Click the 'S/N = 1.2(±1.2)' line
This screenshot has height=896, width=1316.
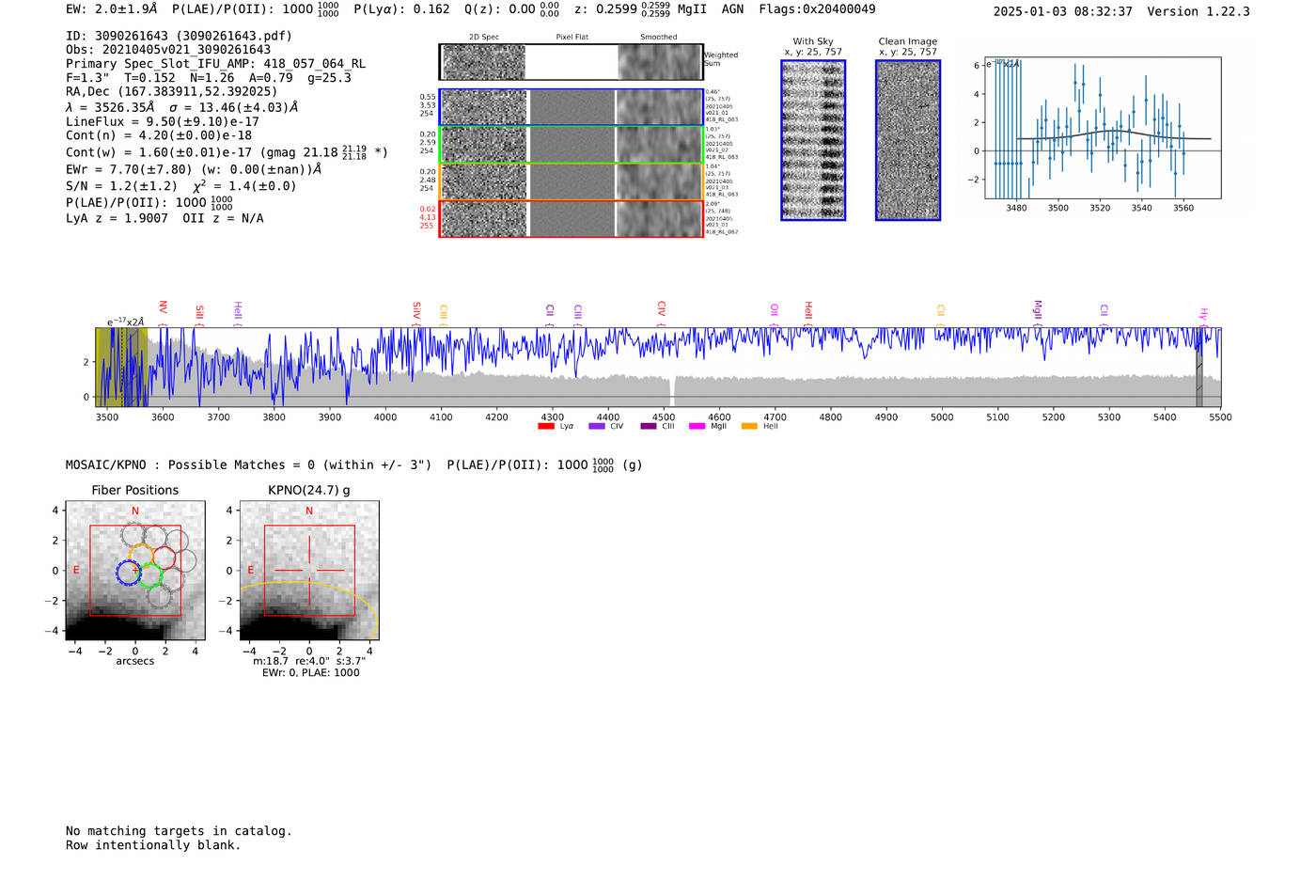[121, 186]
